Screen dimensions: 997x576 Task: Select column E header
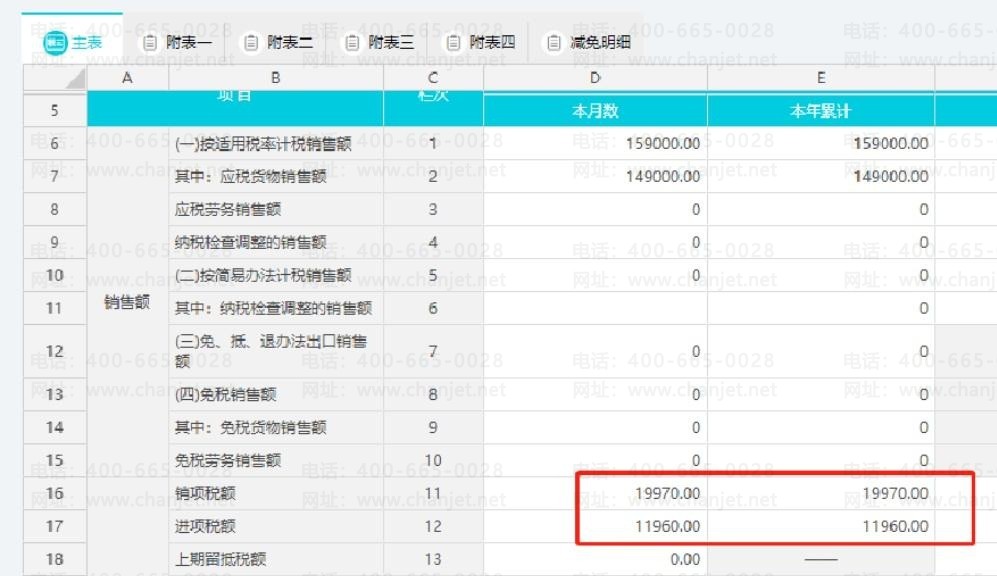[821, 78]
